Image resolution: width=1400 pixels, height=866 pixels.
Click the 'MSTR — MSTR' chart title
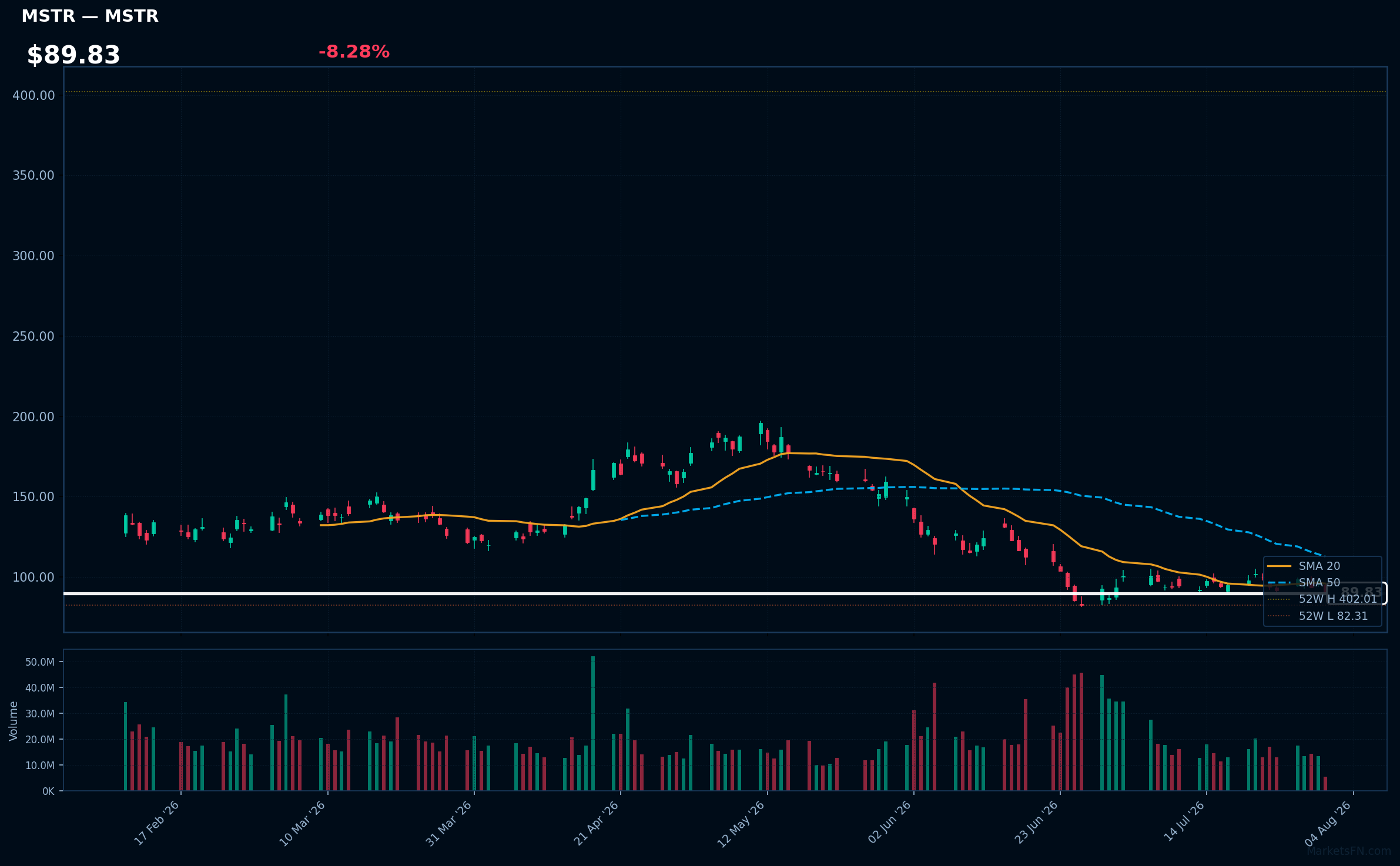[x=90, y=16]
